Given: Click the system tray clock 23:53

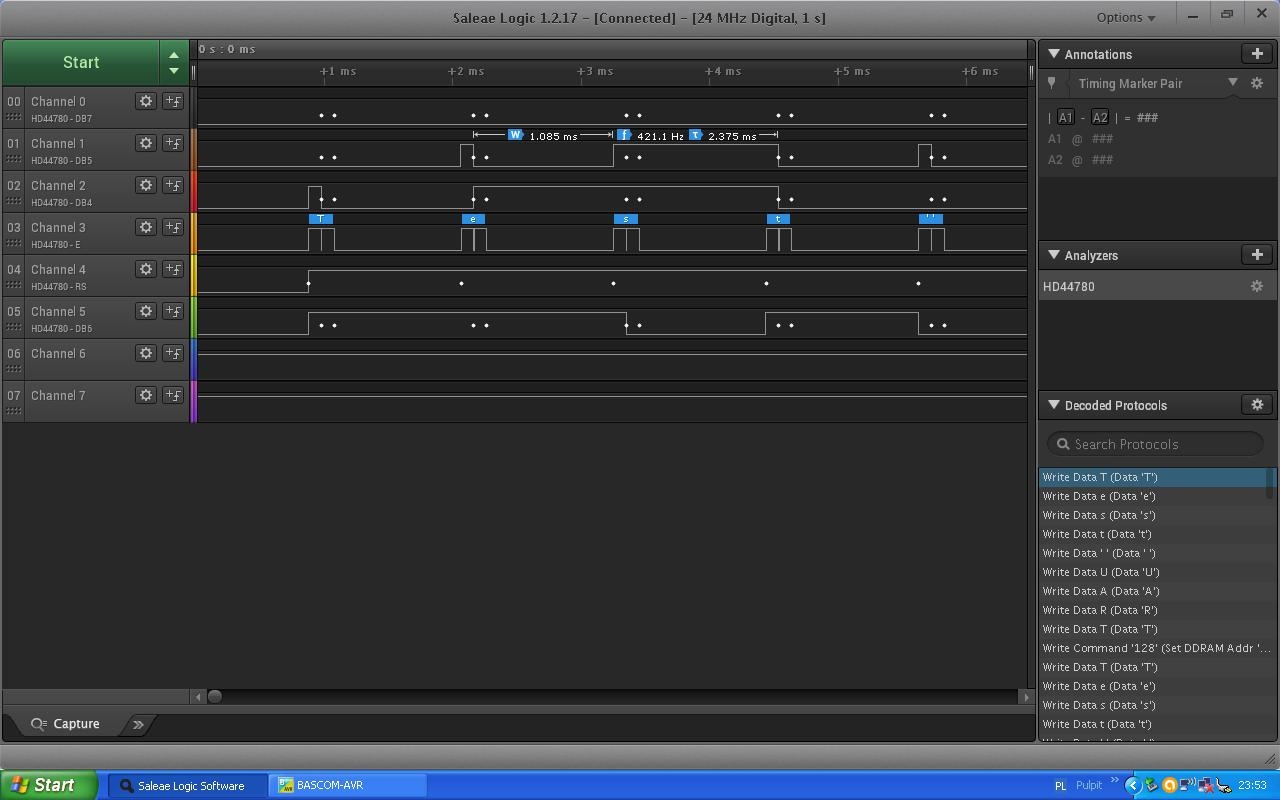Looking at the screenshot, I should coord(1252,785).
